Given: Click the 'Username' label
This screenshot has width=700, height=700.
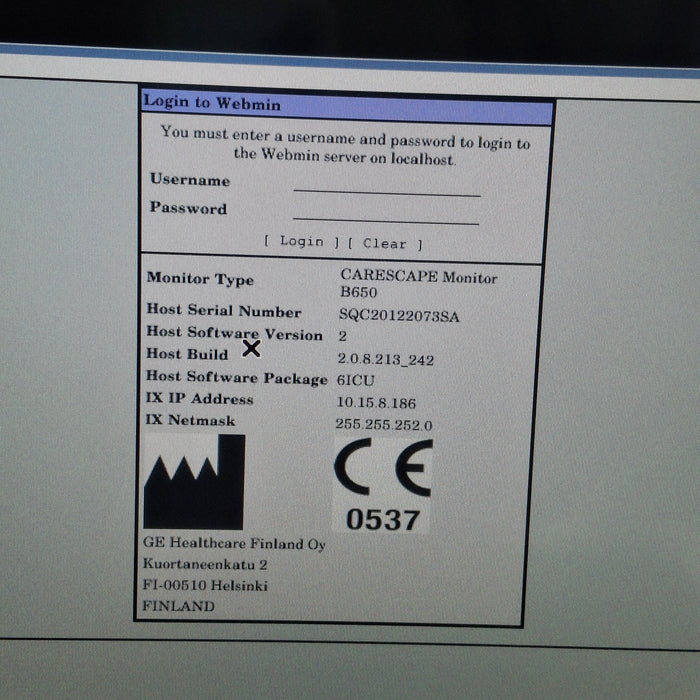Looking at the screenshot, I should 190,179.
